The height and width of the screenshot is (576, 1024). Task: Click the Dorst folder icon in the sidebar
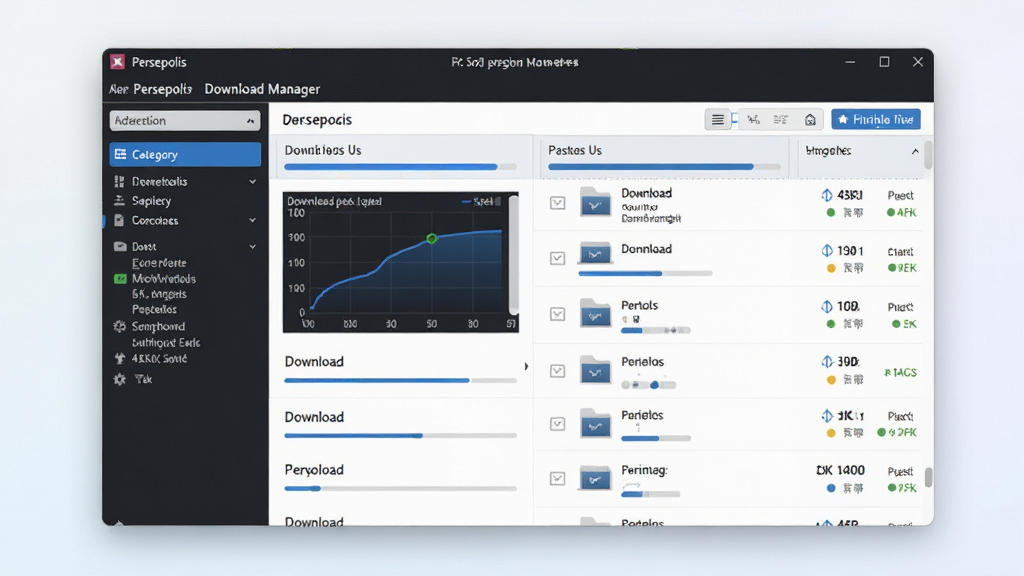tap(120, 247)
